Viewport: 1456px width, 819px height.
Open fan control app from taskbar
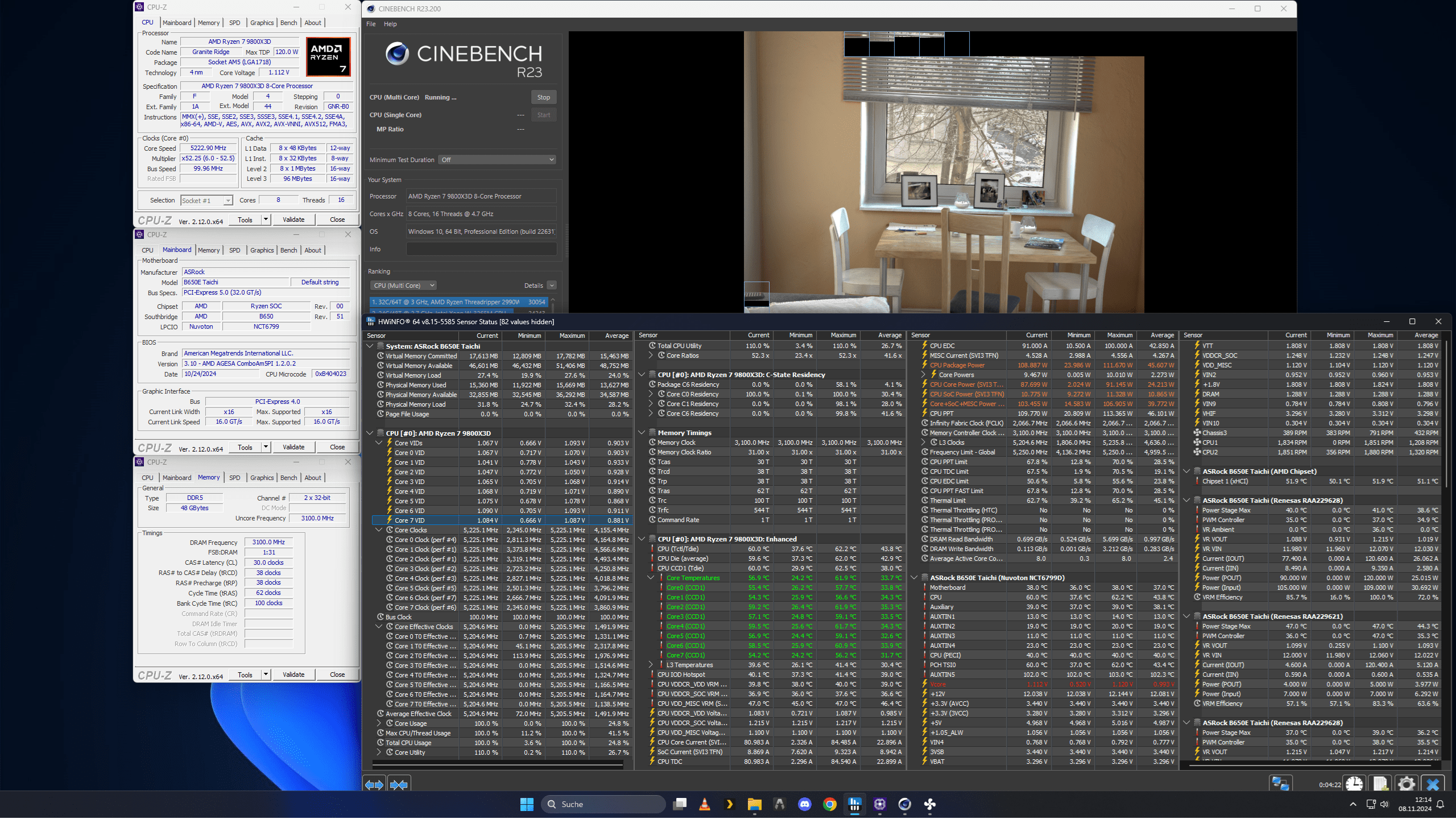pos(930,804)
